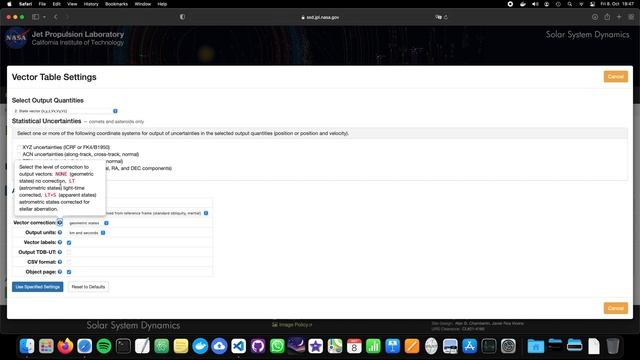Viewport: 640px width, 360px height.
Task: Open Calendar from the dock
Action: [354, 346]
